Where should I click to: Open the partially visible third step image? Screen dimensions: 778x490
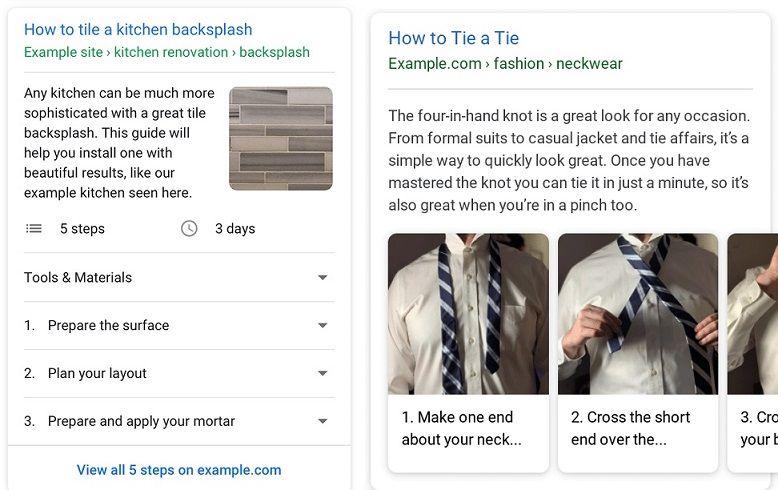tap(753, 314)
